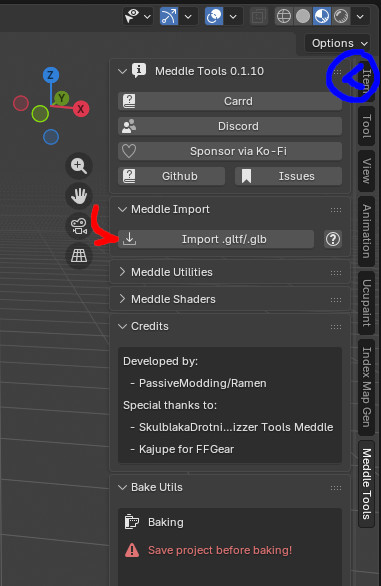Open the viewport shading options dropdown
Screen dimensions: 381x586
(360, 16)
